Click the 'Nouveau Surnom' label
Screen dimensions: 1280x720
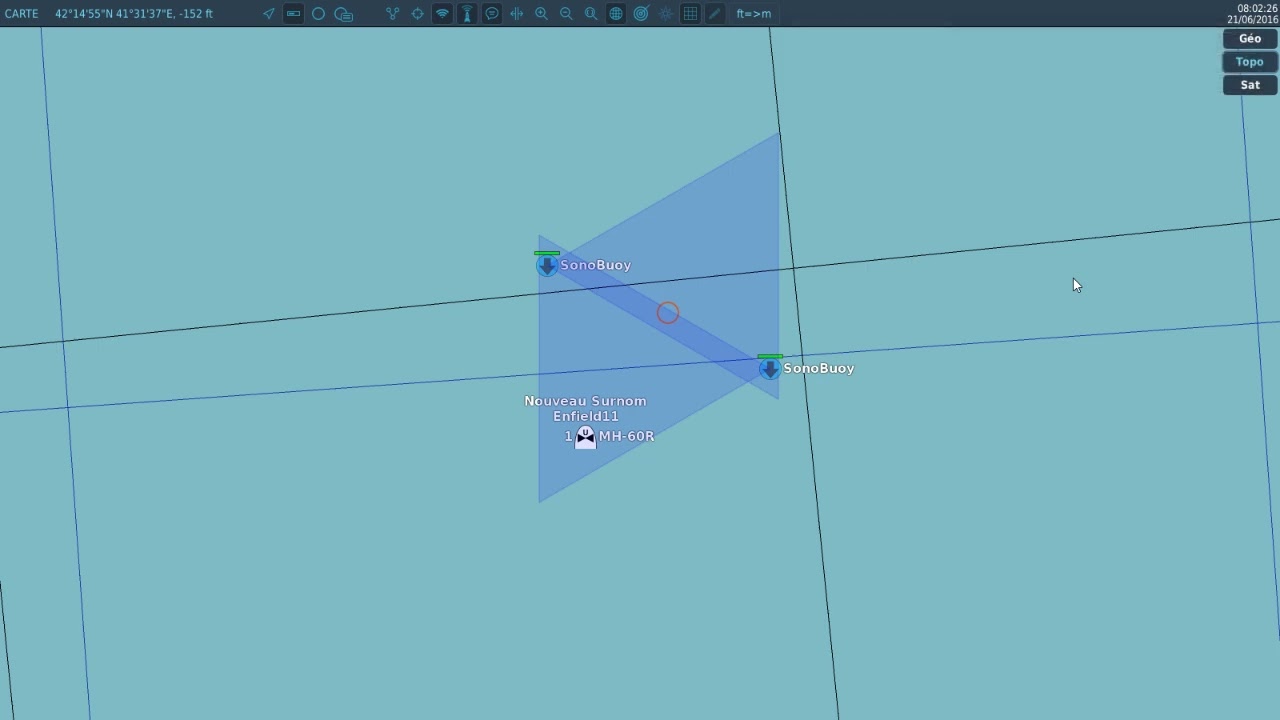click(585, 401)
